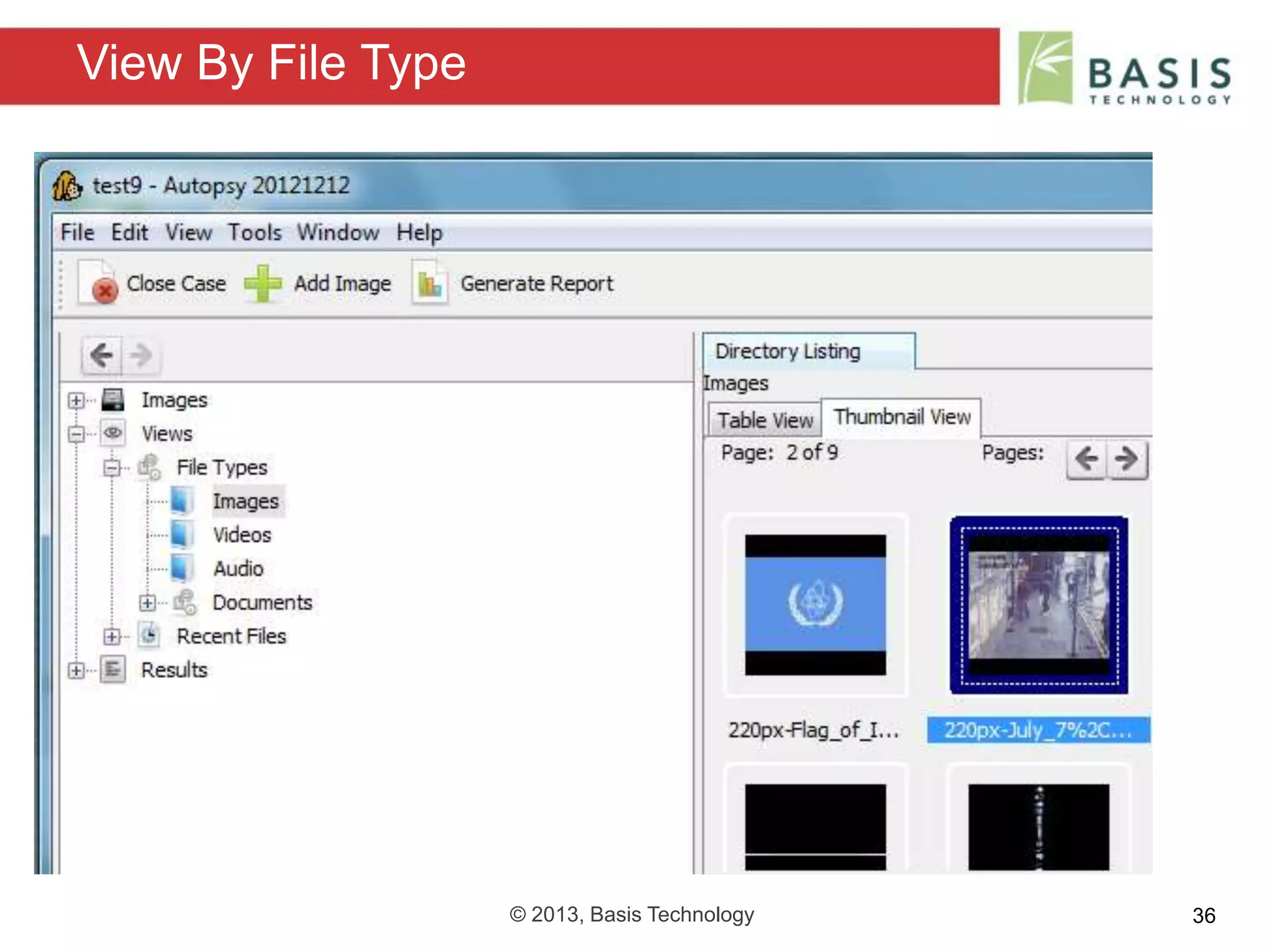The height and width of the screenshot is (952, 1270).
Task: Go forward with the tree navigation arrow
Action: click(x=141, y=355)
